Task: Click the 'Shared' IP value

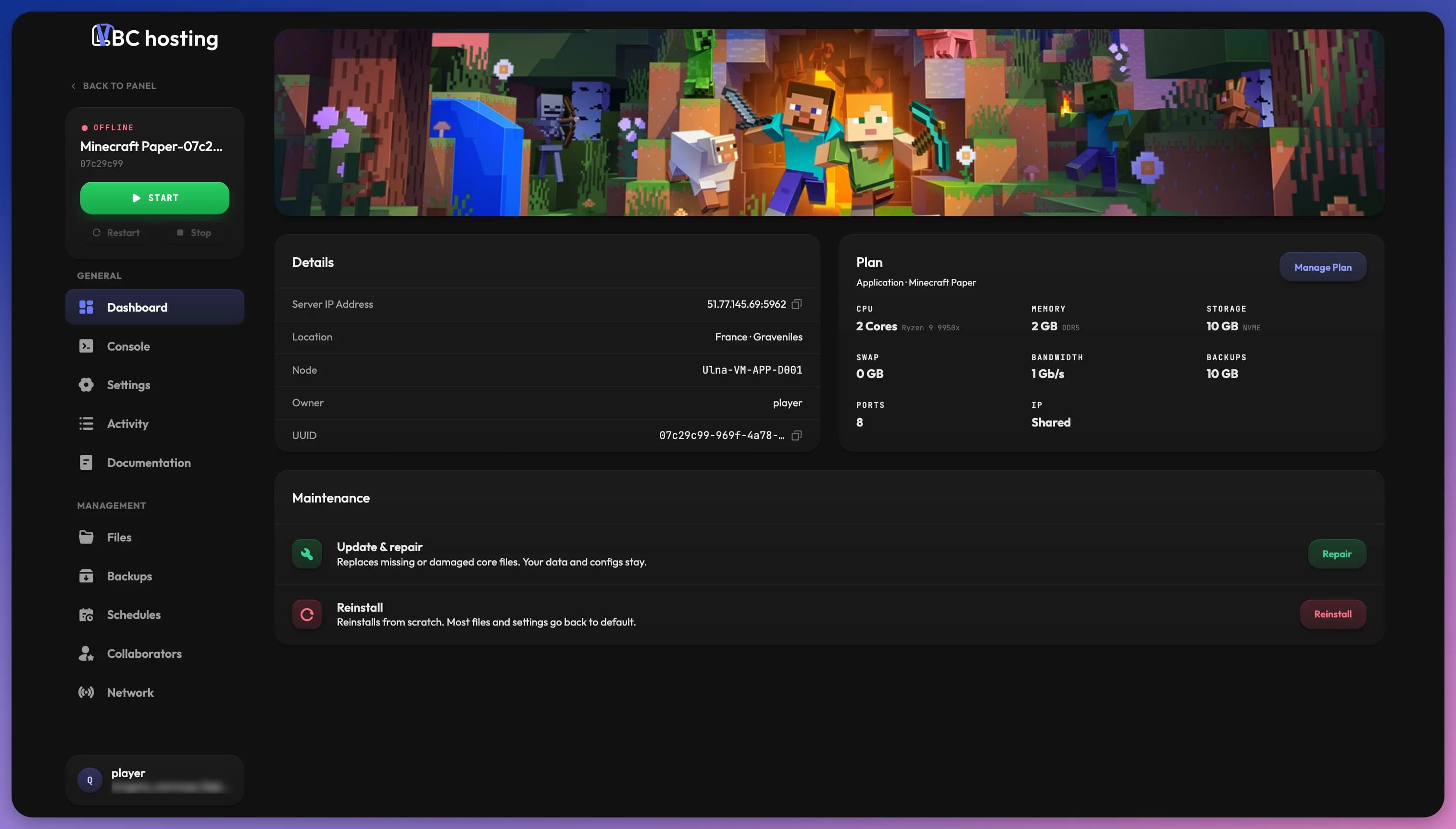Action: tap(1051, 422)
